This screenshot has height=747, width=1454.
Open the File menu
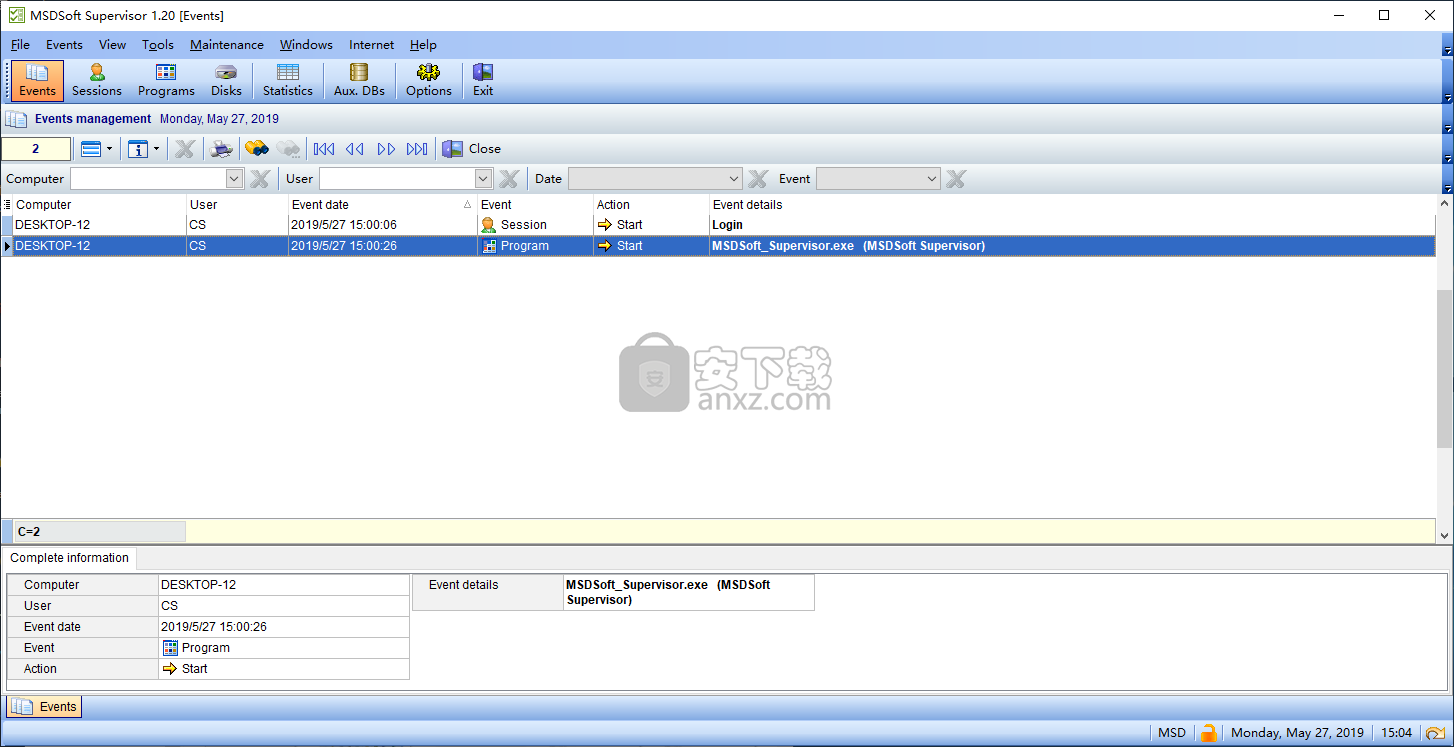(x=20, y=45)
